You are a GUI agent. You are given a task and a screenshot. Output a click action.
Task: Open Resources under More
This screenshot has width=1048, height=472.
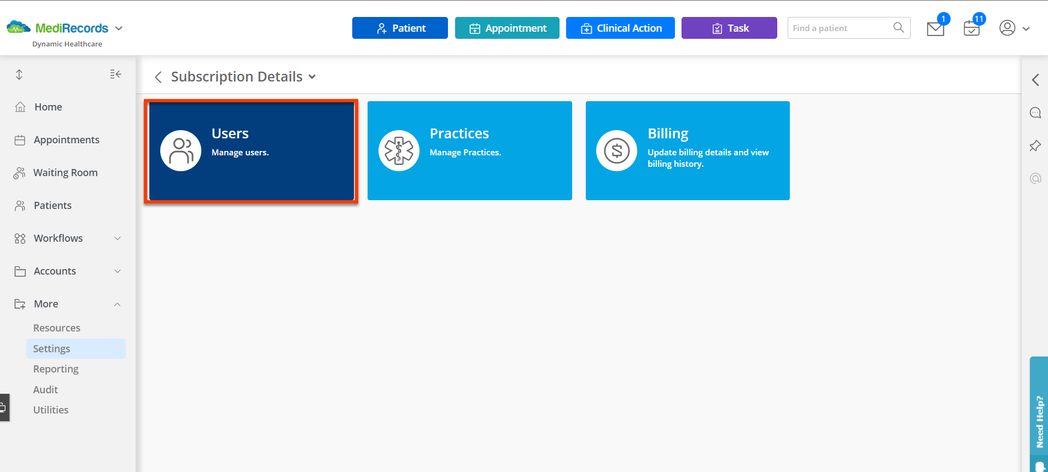click(x=57, y=328)
